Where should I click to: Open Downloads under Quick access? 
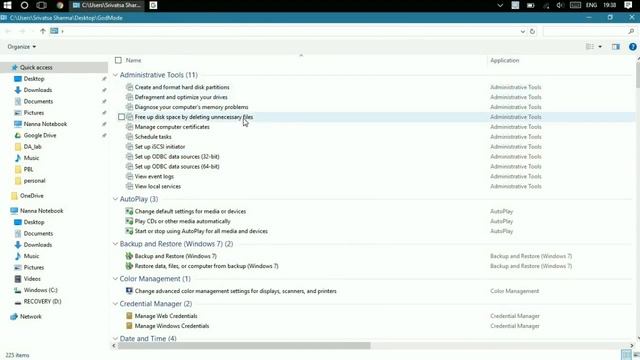pyautogui.click(x=38, y=90)
